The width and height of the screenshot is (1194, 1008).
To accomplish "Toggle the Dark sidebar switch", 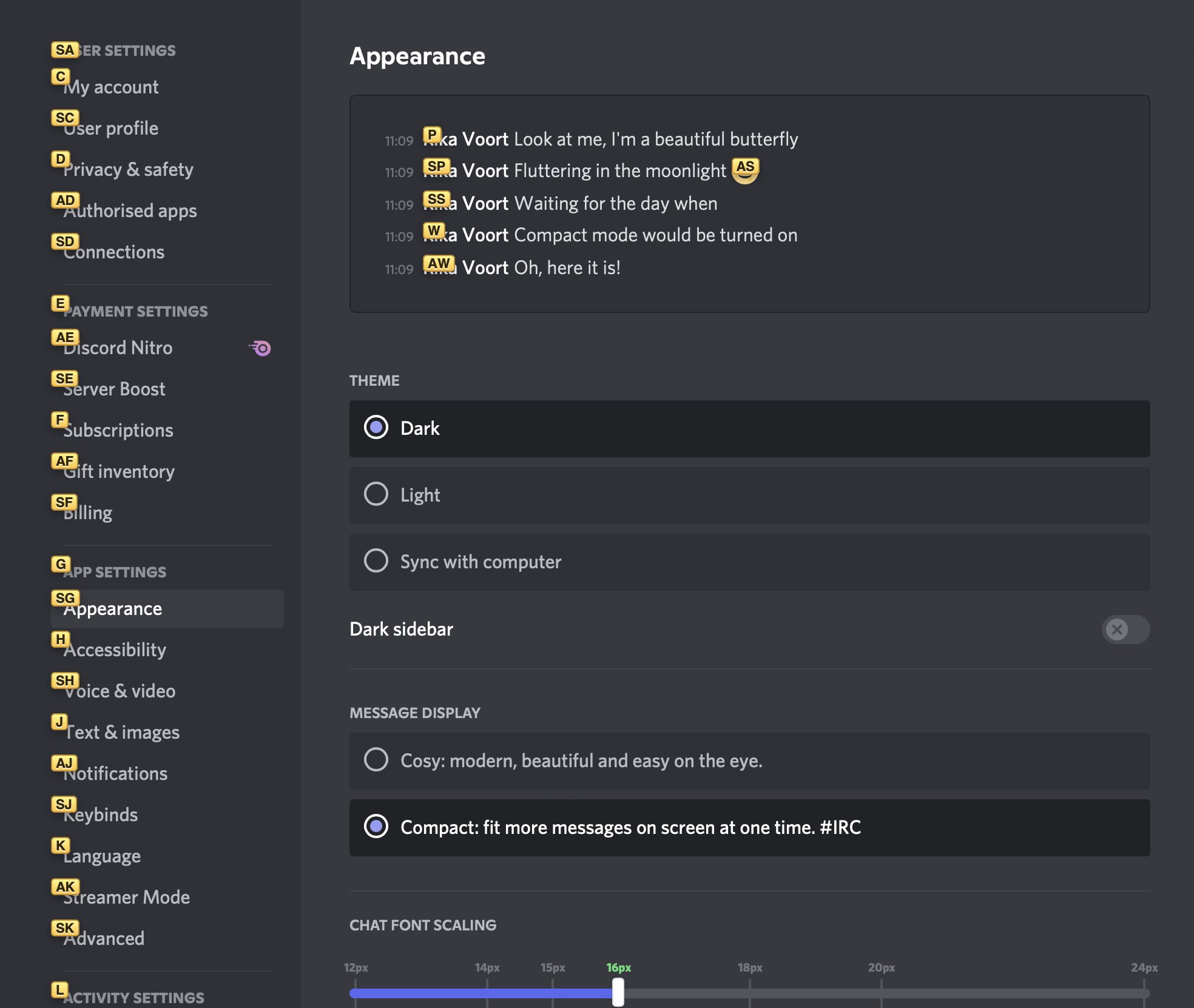I will pyautogui.click(x=1125, y=630).
